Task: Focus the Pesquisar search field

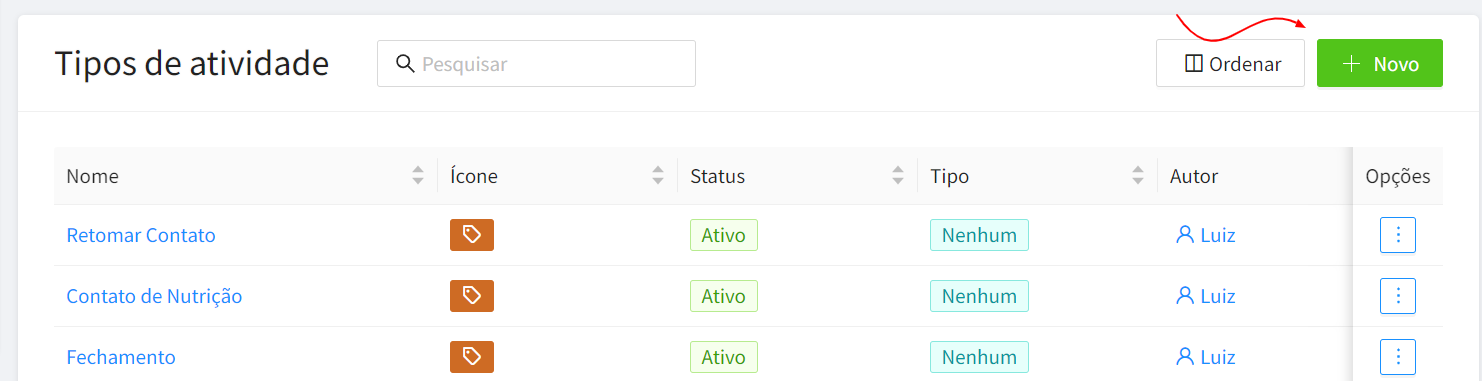Action: tap(536, 64)
